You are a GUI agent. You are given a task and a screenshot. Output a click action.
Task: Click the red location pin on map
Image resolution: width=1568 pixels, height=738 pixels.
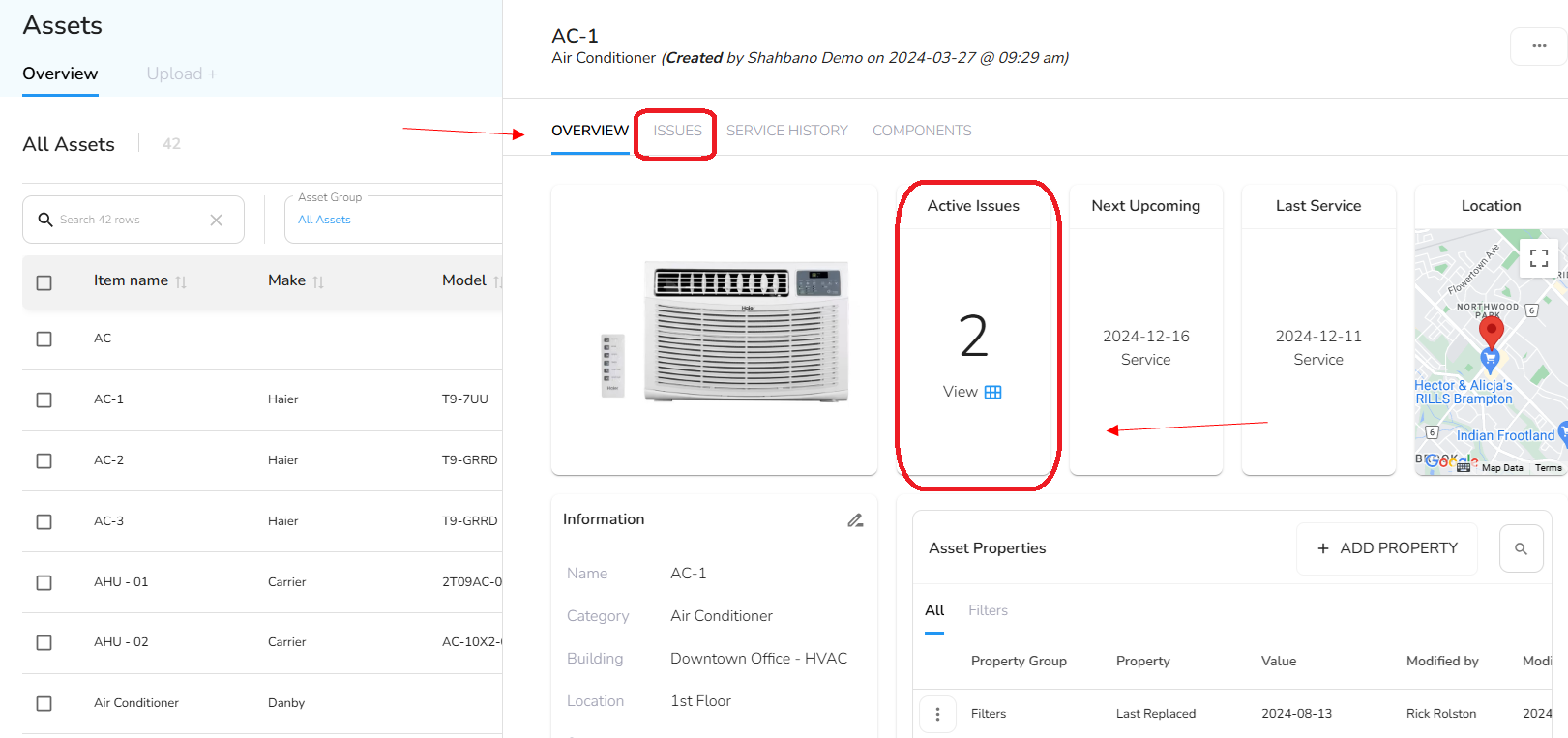(x=1492, y=332)
